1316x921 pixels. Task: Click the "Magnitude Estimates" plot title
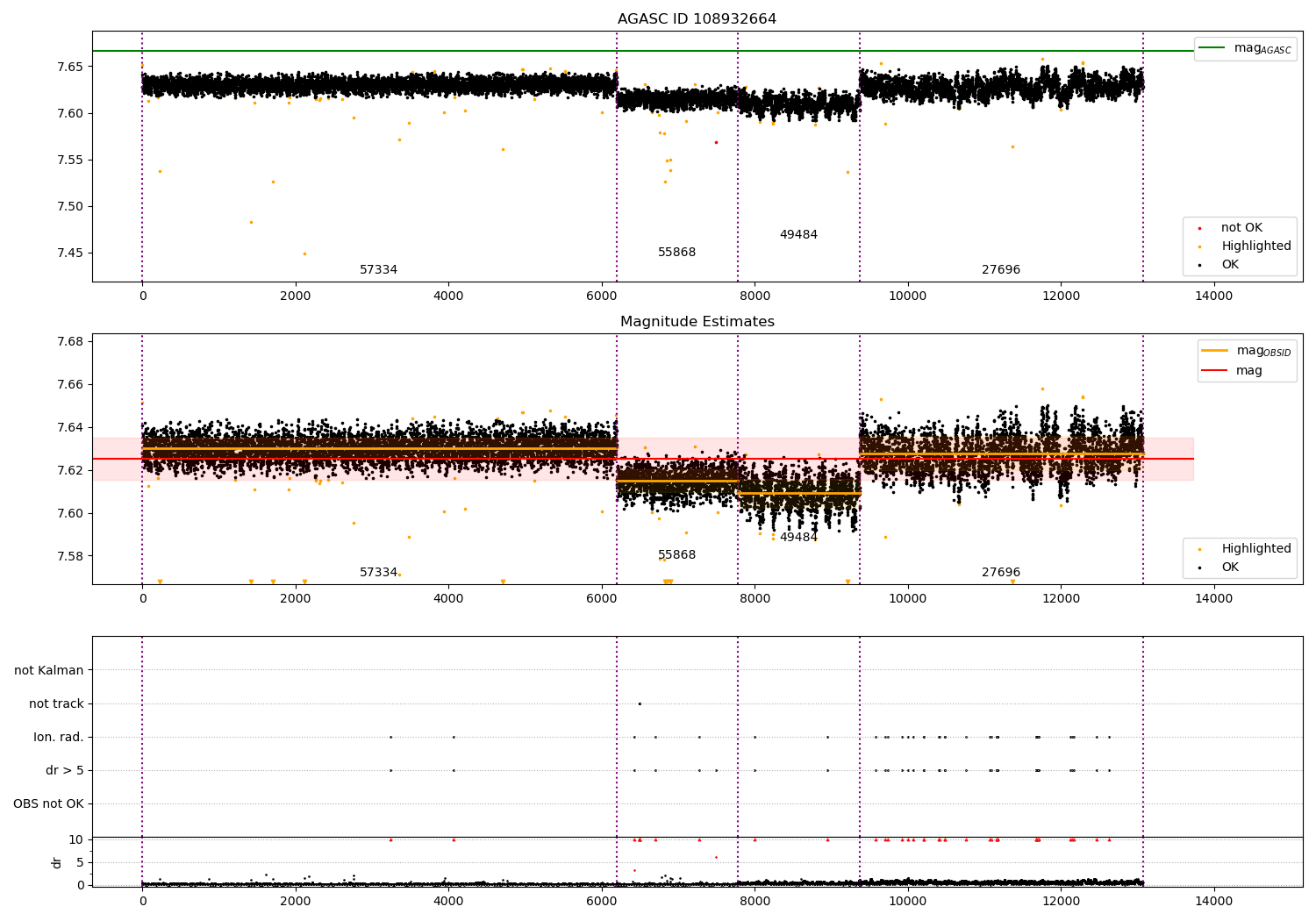pos(697,322)
